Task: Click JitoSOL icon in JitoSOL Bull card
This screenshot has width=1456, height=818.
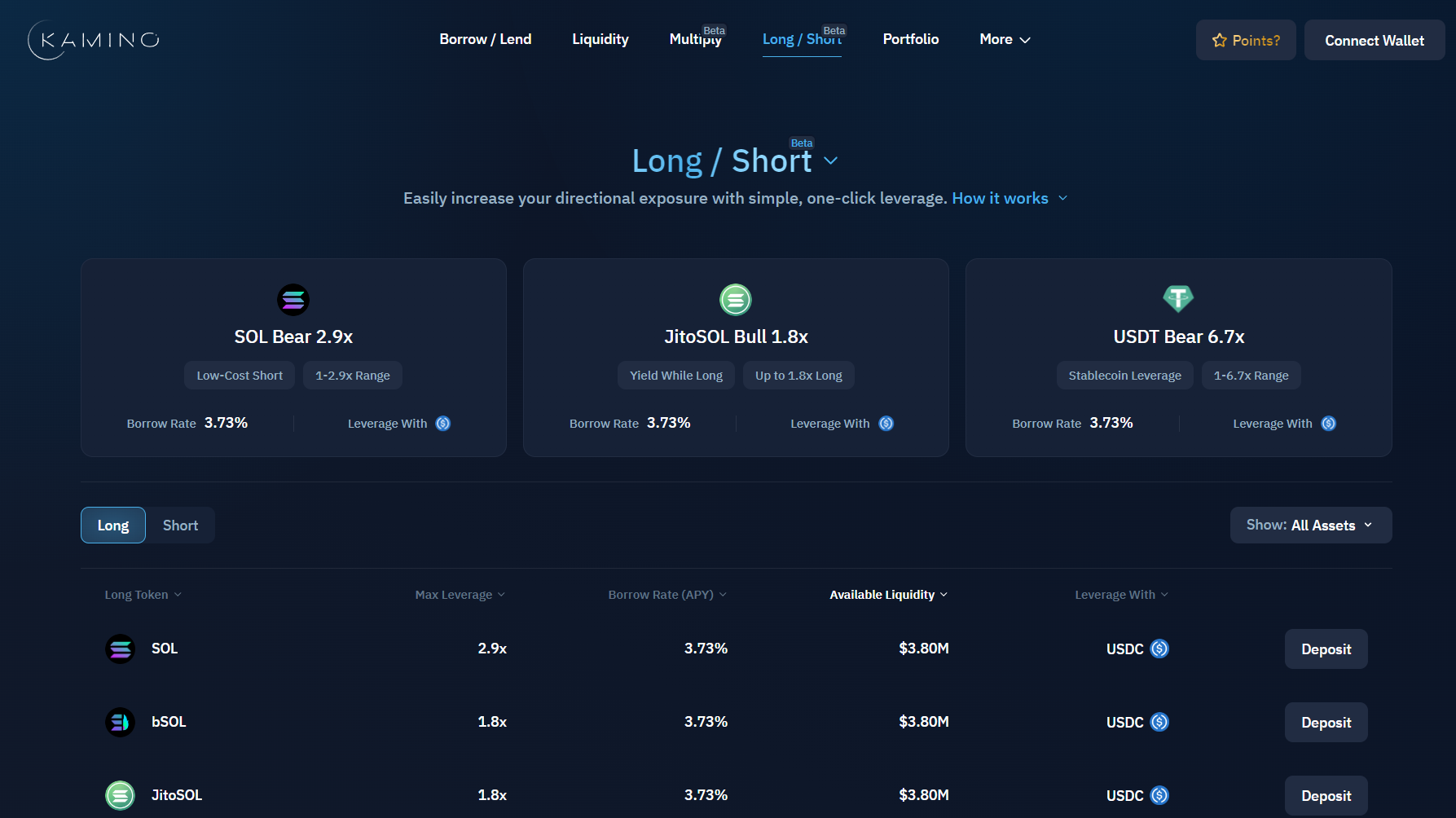Action: click(736, 300)
